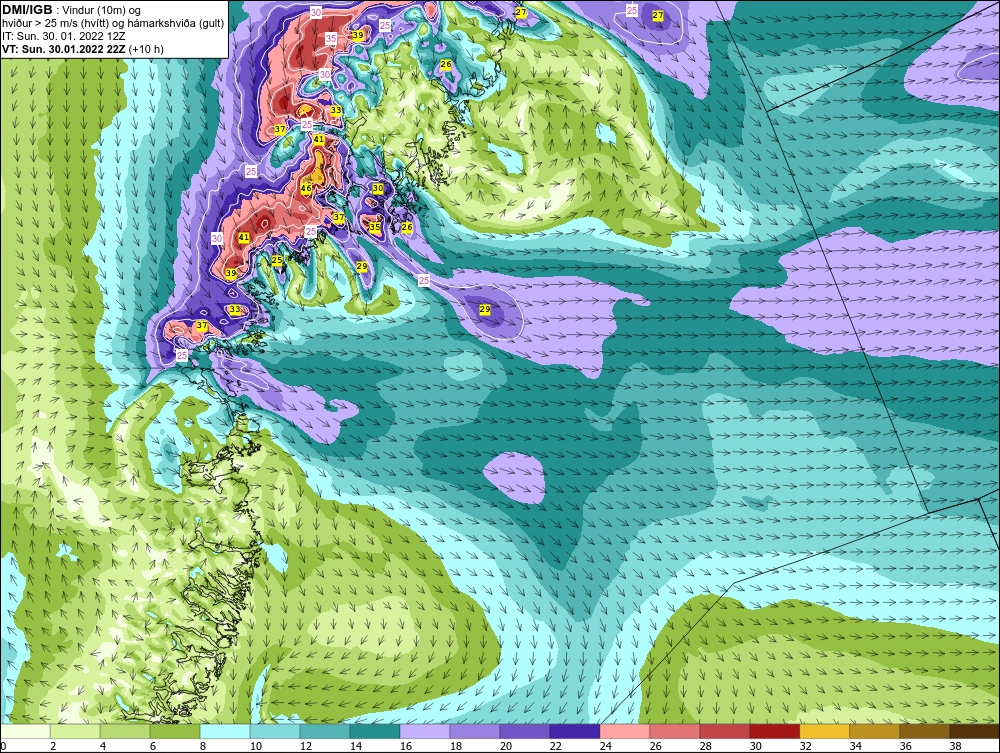Select the cyan swatch between 8 and 10
The image size is (1000, 753).
(225, 731)
